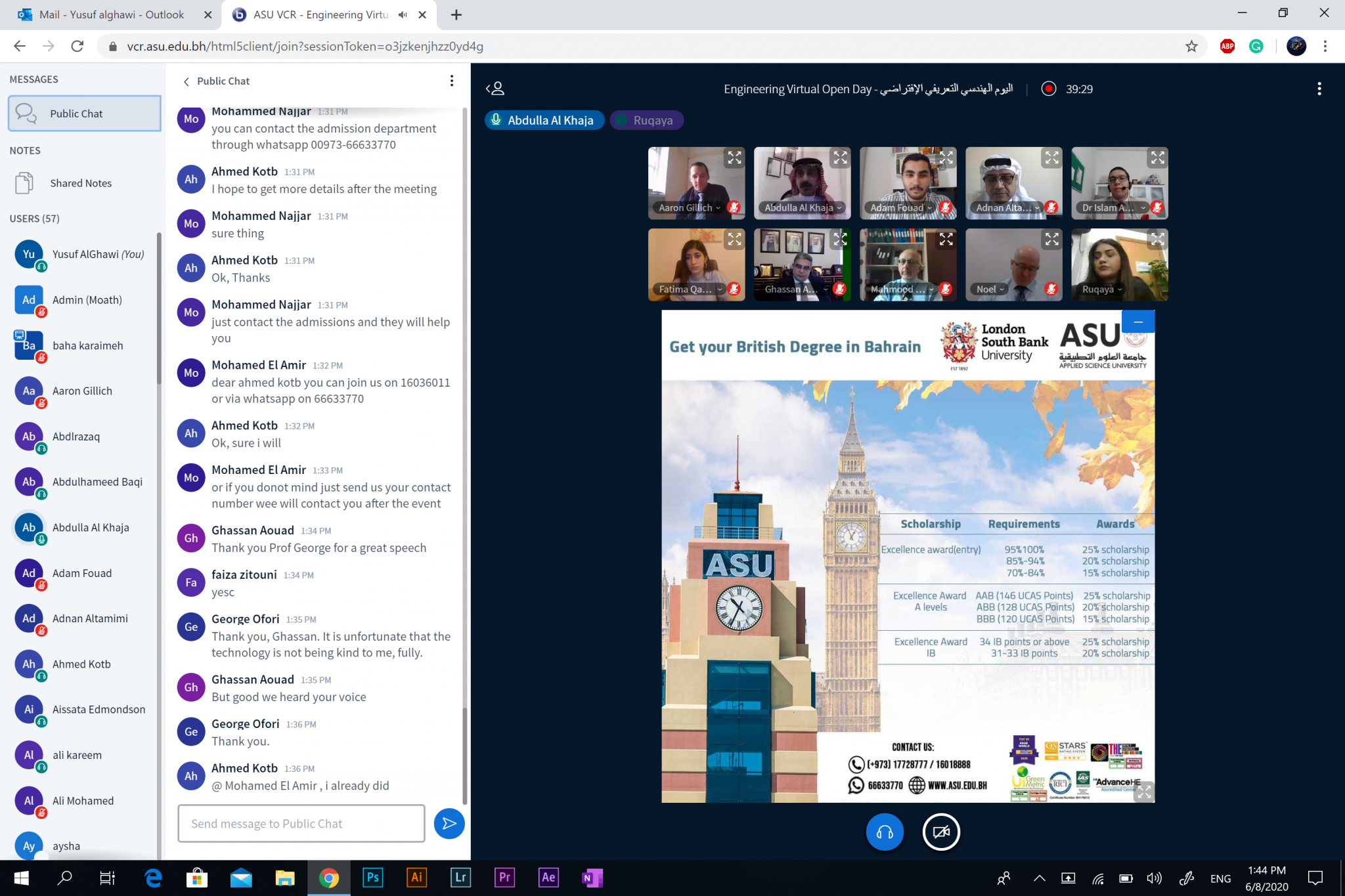This screenshot has height=896, width=1345.
Task: Open Chrome's three-dot menu
Action: pyautogui.click(x=1325, y=46)
